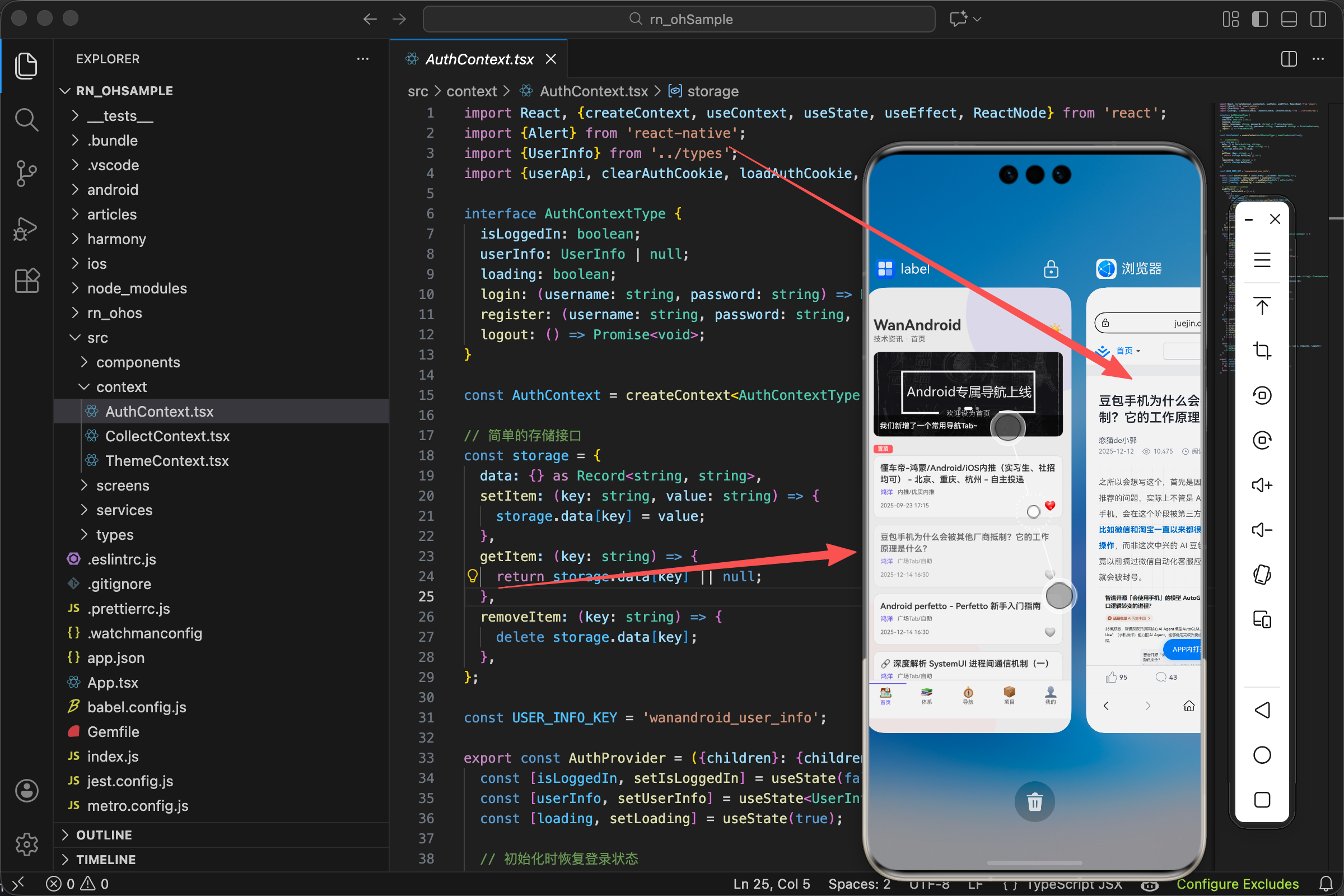Click the emulator volume up icon
The height and width of the screenshot is (896, 1344).
tap(1262, 485)
